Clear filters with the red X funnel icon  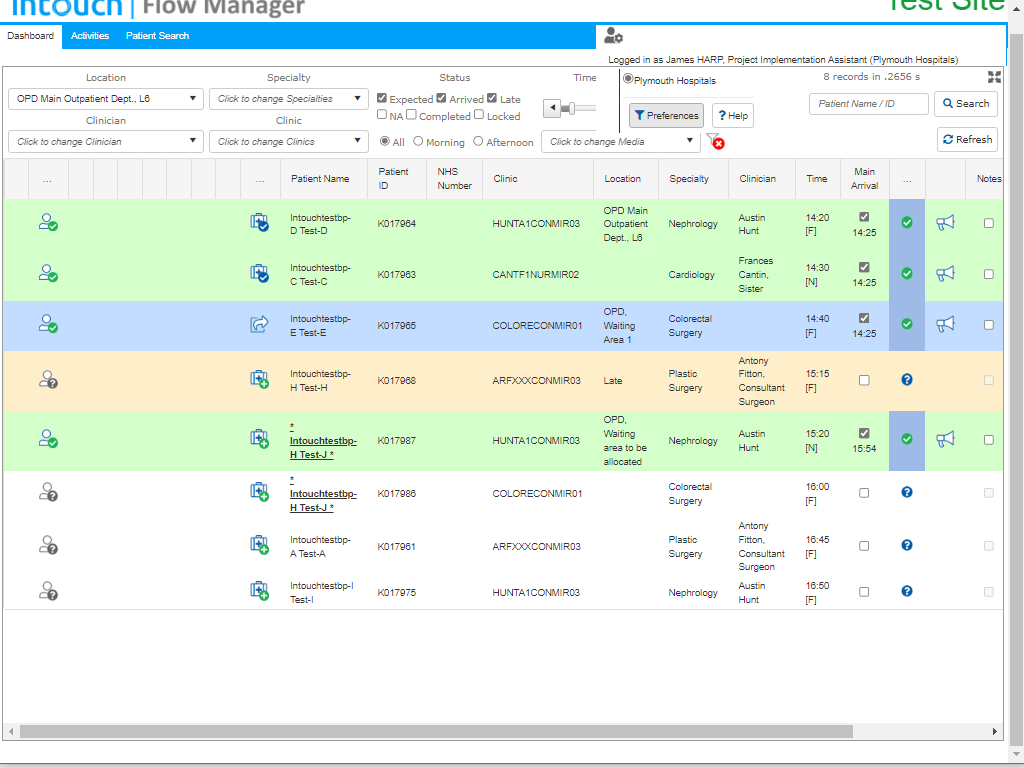coord(715,141)
